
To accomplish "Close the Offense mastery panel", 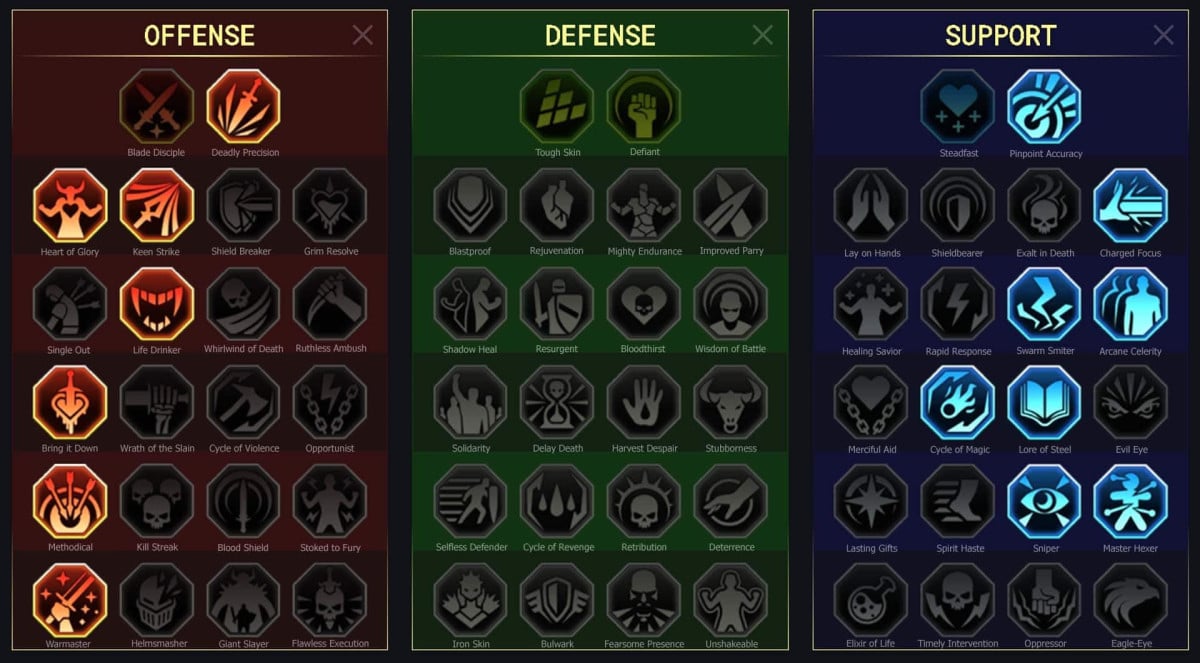I will [362, 35].
